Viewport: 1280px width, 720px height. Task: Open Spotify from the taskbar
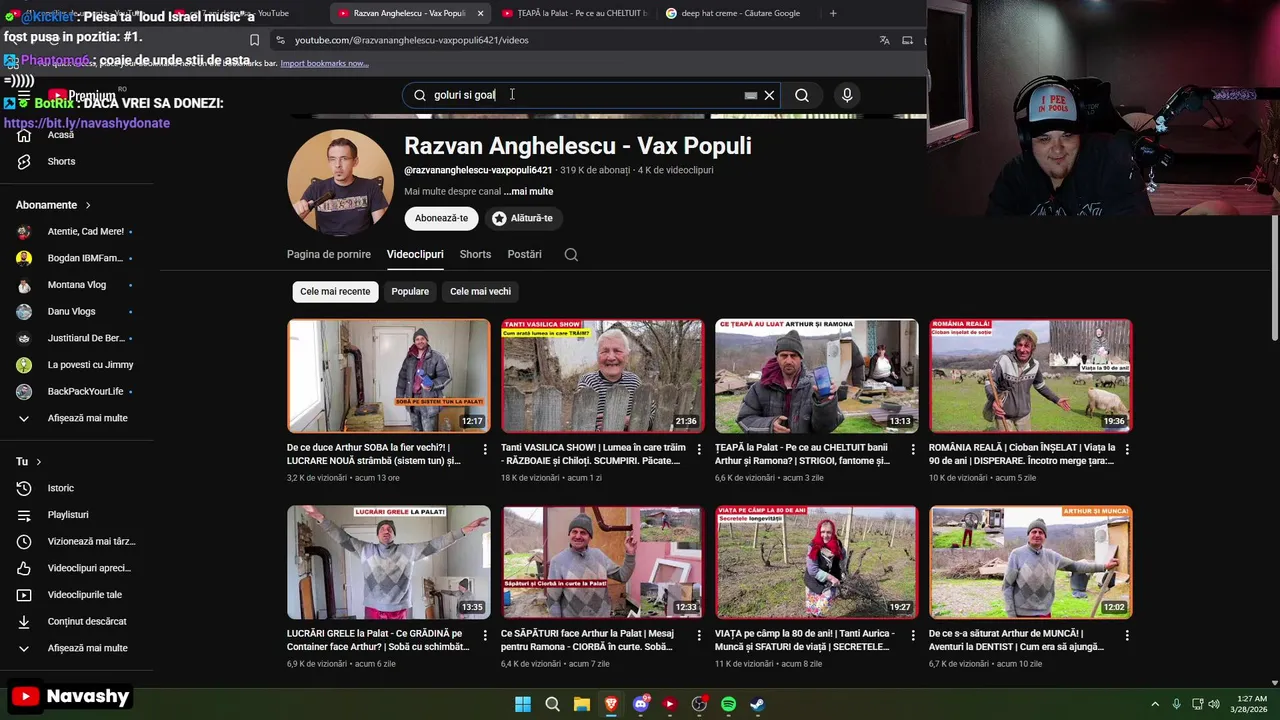click(x=729, y=704)
